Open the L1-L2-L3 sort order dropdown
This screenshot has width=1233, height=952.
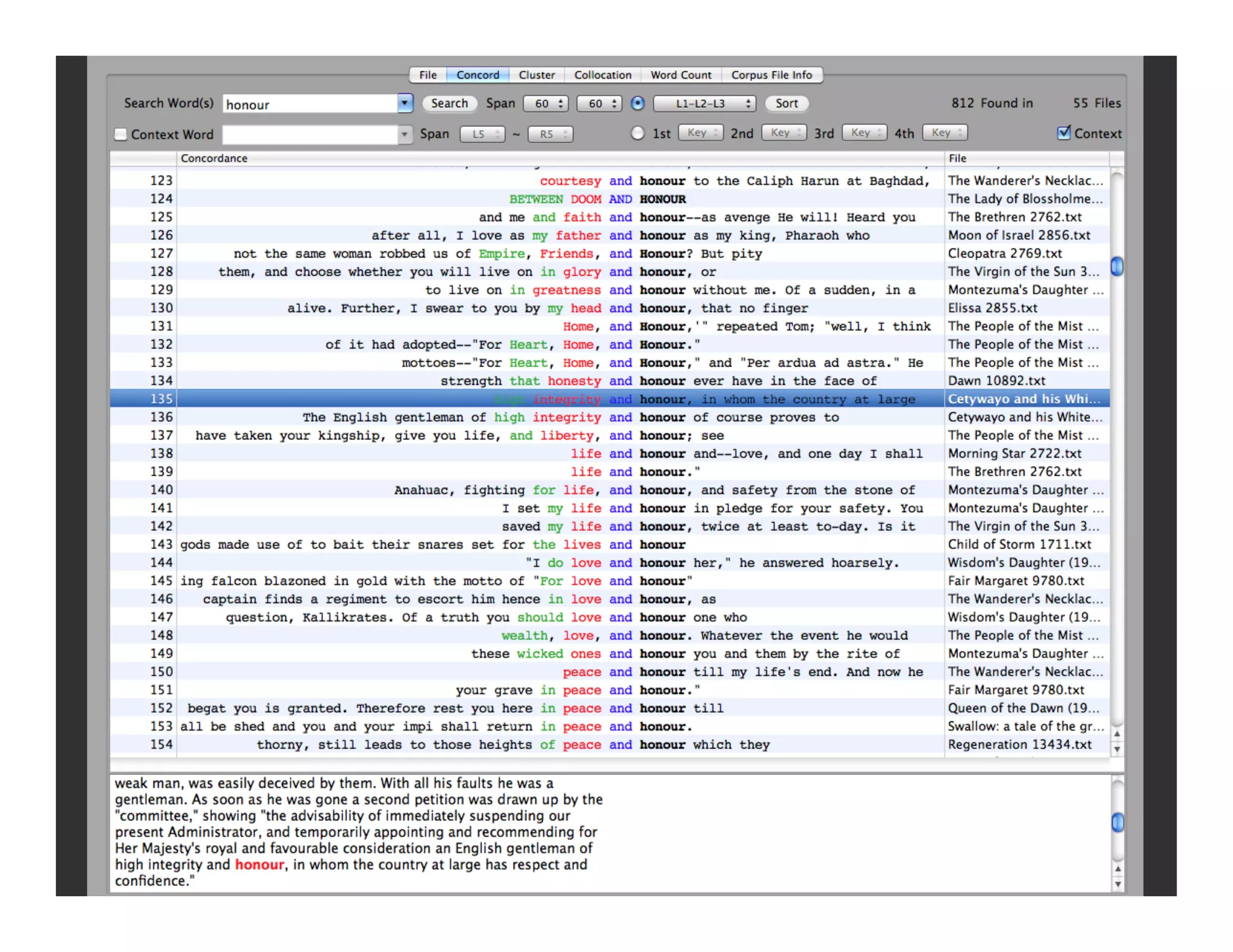pos(704,104)
